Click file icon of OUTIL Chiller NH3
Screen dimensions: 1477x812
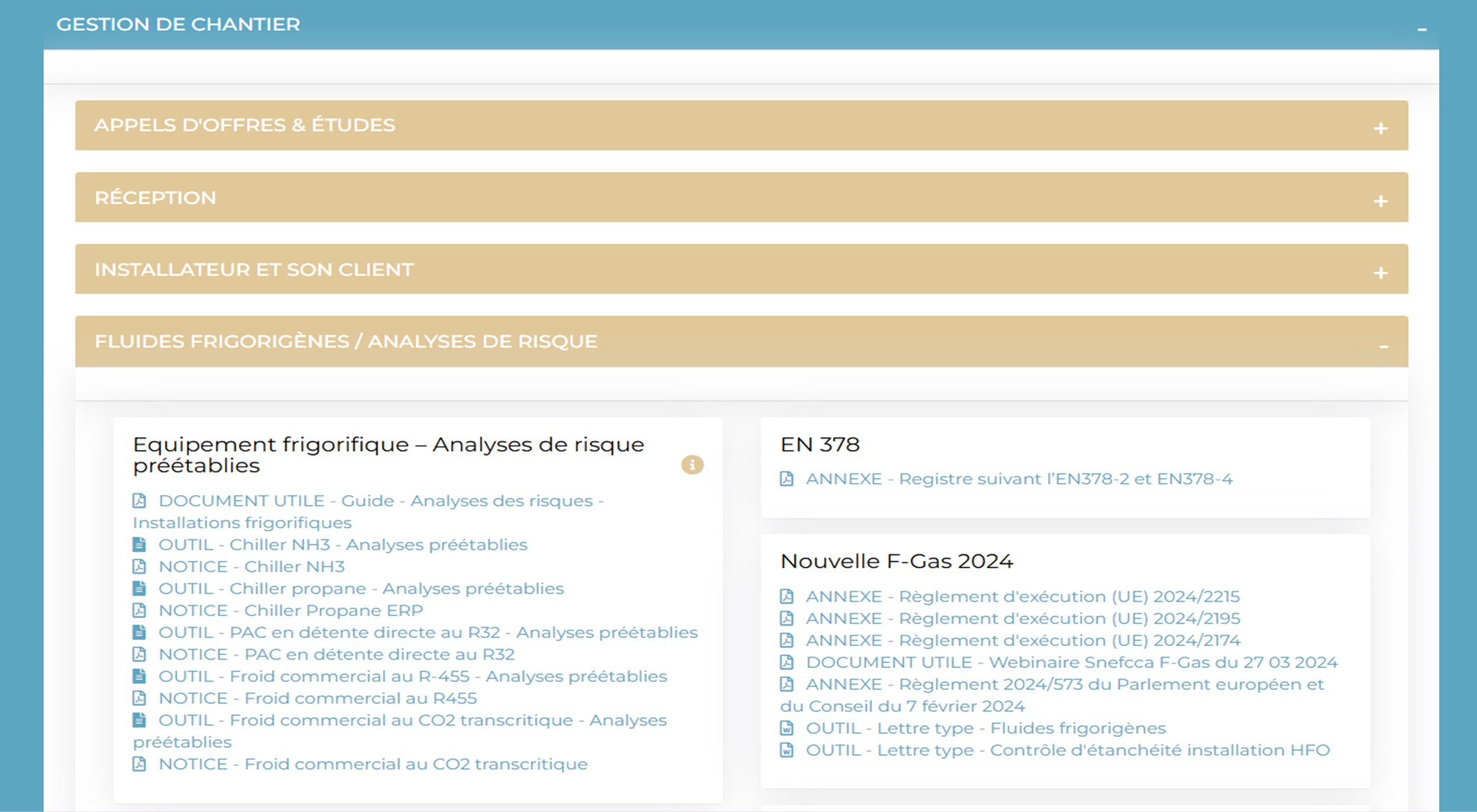(x=139, y=544)
